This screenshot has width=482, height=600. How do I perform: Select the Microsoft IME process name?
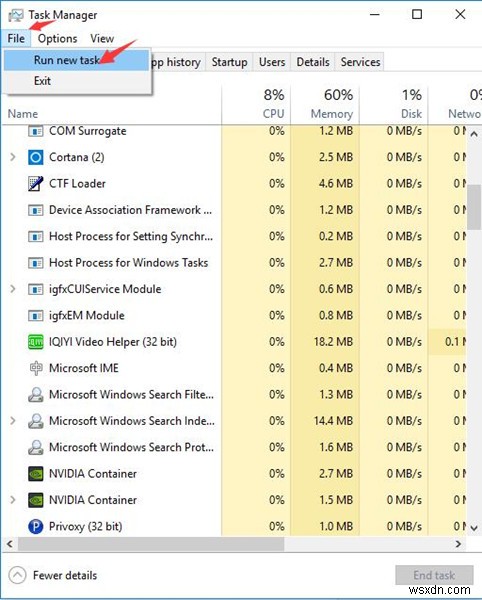84,368
